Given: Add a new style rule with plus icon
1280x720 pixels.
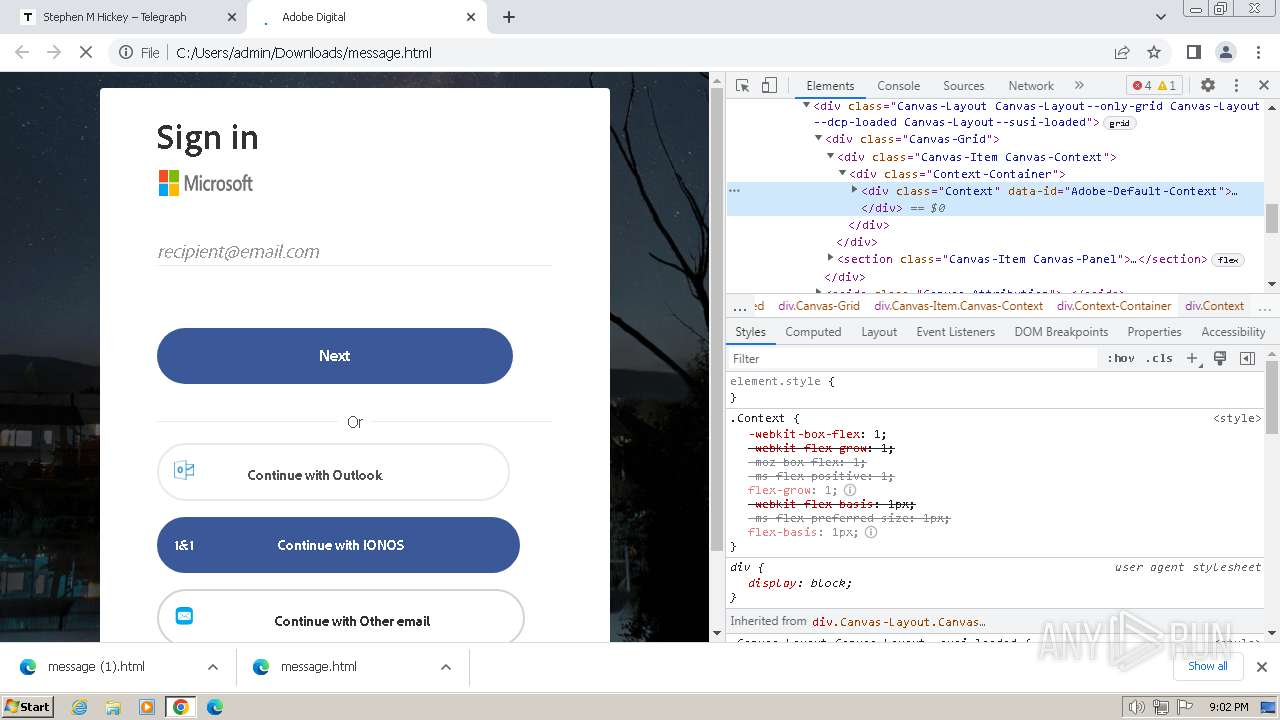Looking at the screenshot, I should coord(1192,358).
